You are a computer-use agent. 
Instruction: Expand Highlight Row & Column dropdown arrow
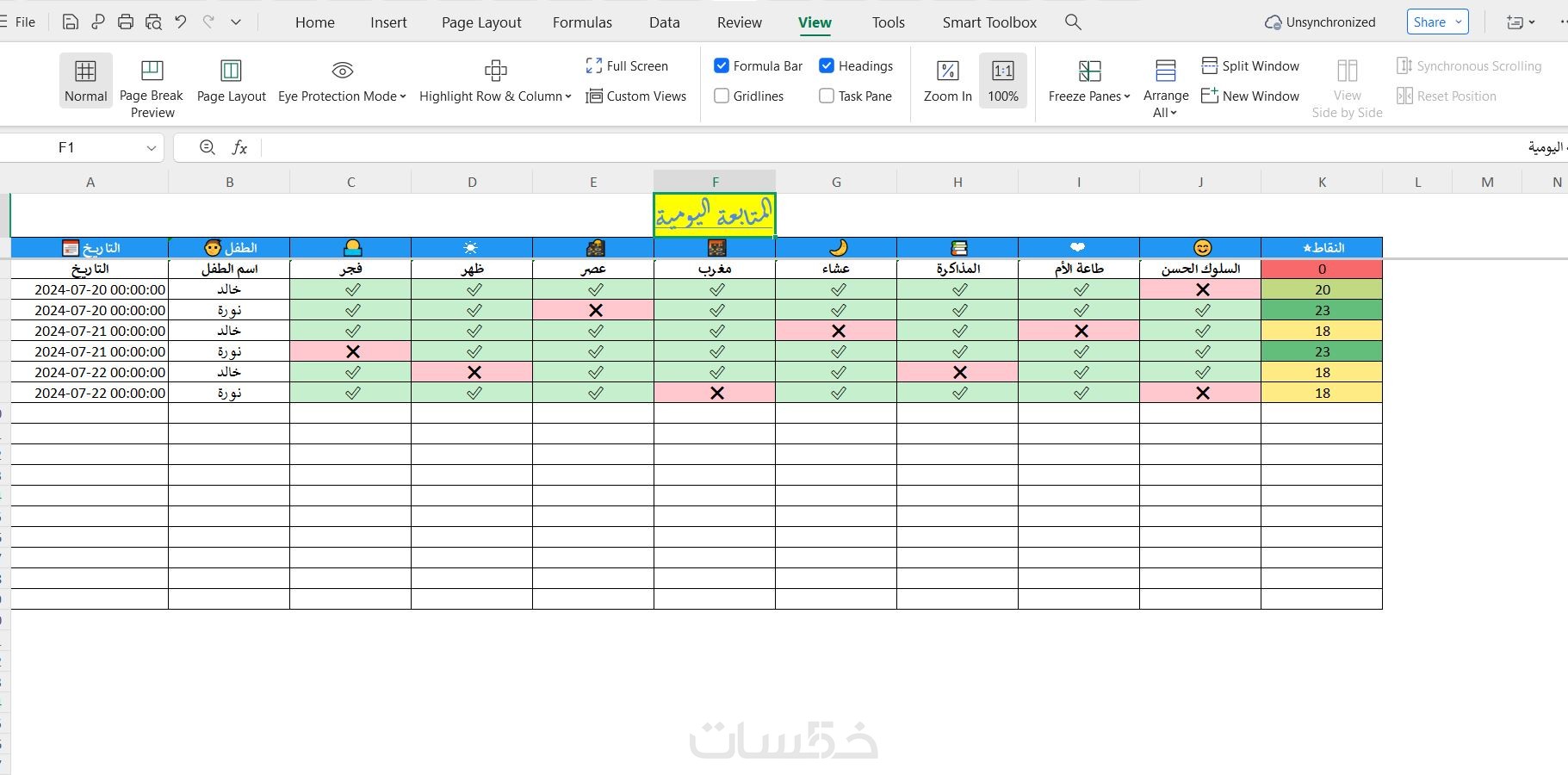pos(568,96)
